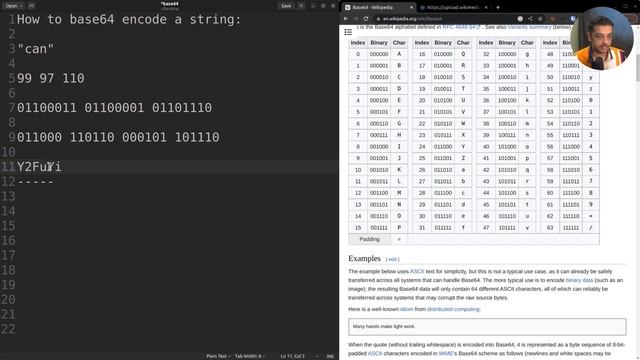Click the '=' padding character cell
The width and height of the screenshot is (640, 360).
tap(399, 239)
